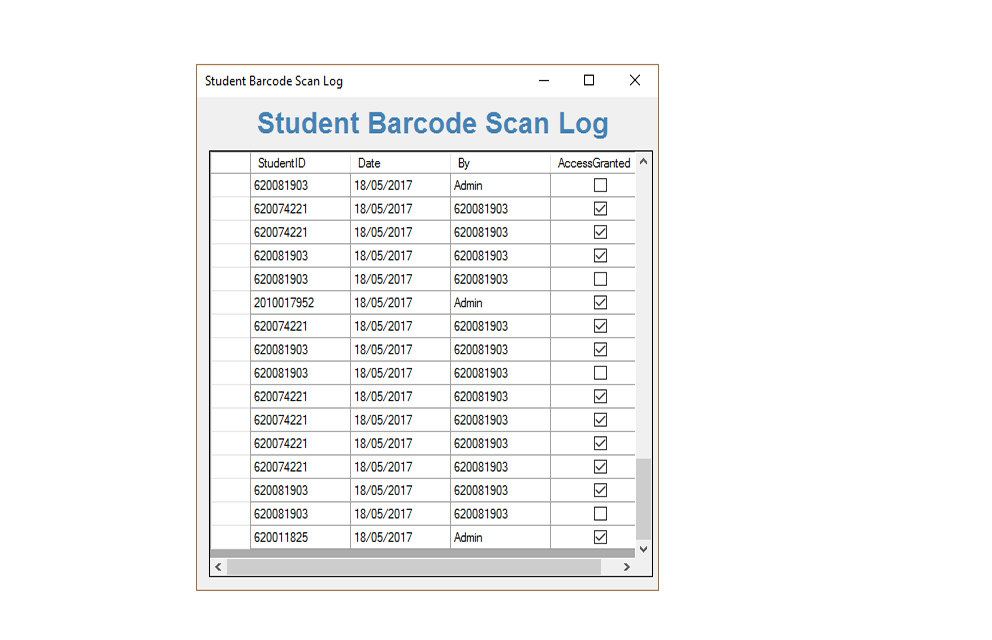Select the whole 2010017952 row via its row header
The height and width of the screenshot is (640, 992).
pyautogui.click(x=230, y=303)
